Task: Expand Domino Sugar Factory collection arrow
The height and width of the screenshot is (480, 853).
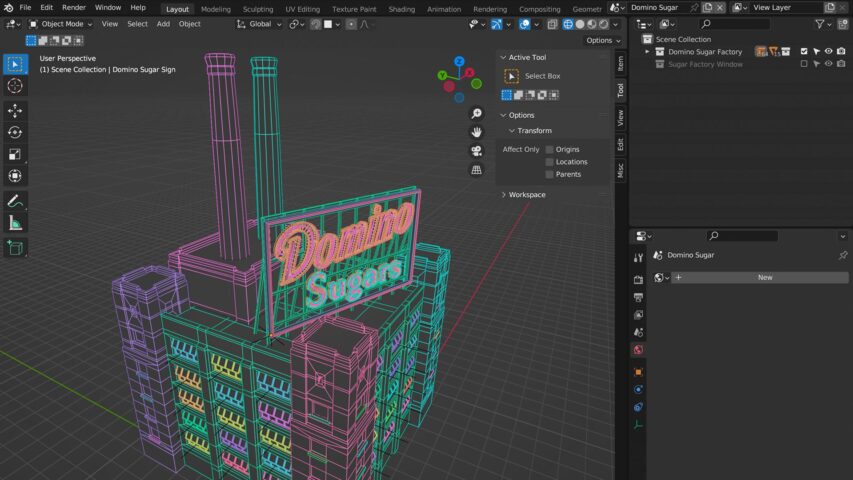Action: [x=647, y=52]
